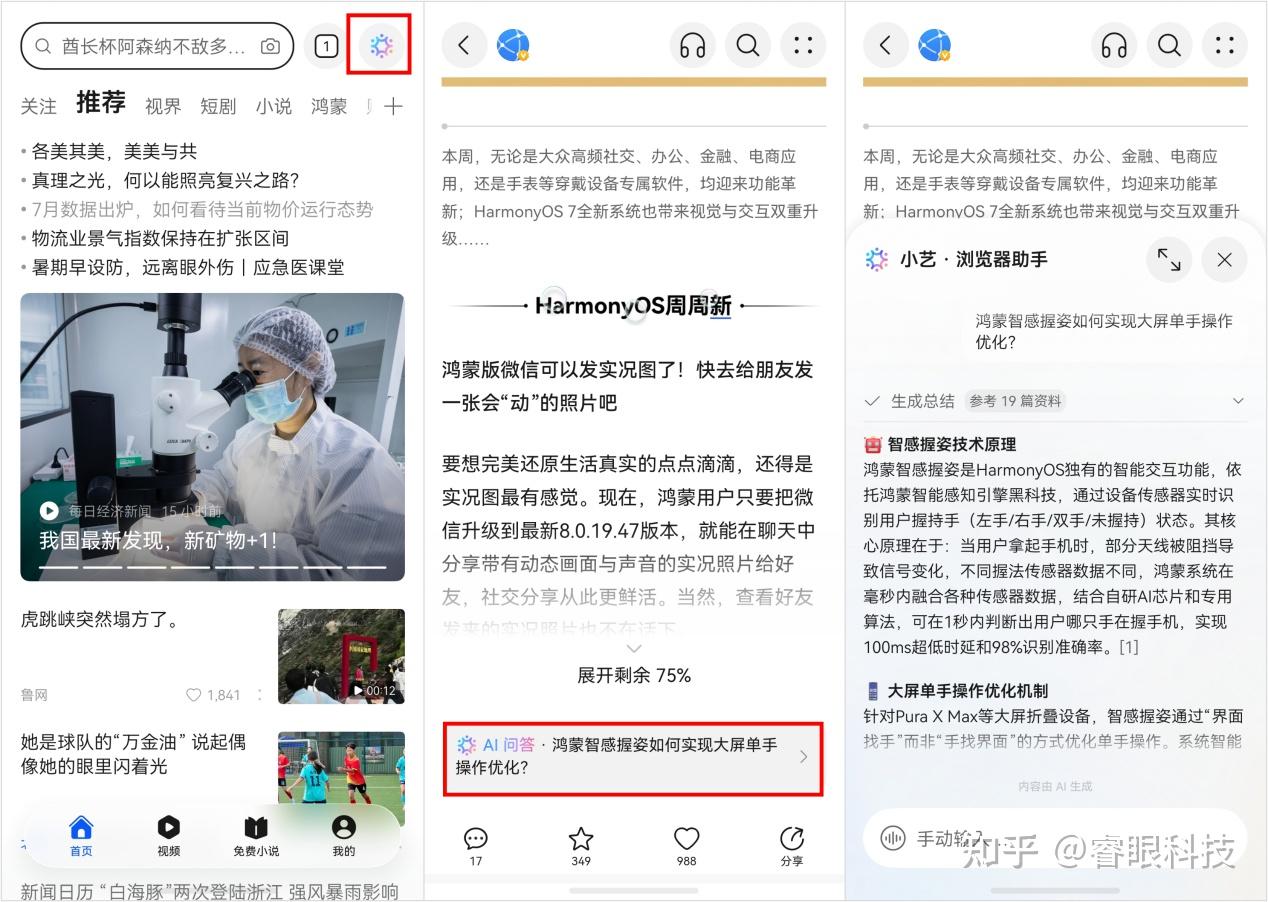Go back using arrow in middle article screen
Image resolution: width=1268 pixels, height=902 pixels.
(464, 45)
